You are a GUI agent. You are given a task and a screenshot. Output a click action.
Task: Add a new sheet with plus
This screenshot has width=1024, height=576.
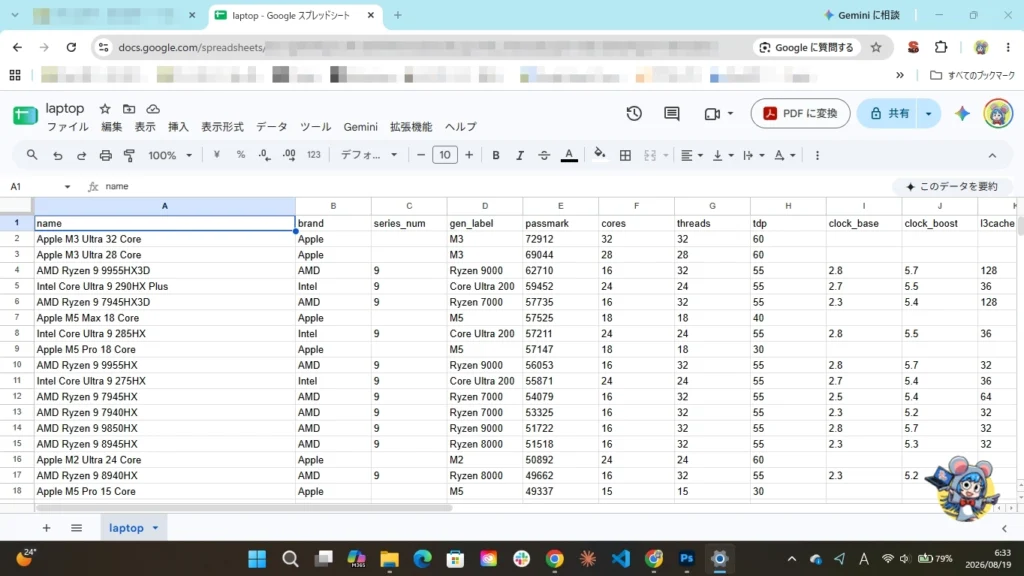click(46, 528)
